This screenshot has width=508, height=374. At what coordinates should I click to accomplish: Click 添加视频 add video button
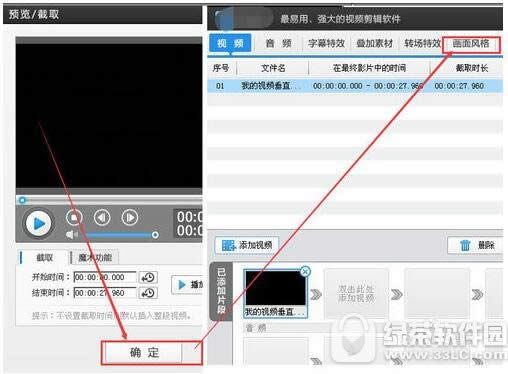(x=247, y=245)
